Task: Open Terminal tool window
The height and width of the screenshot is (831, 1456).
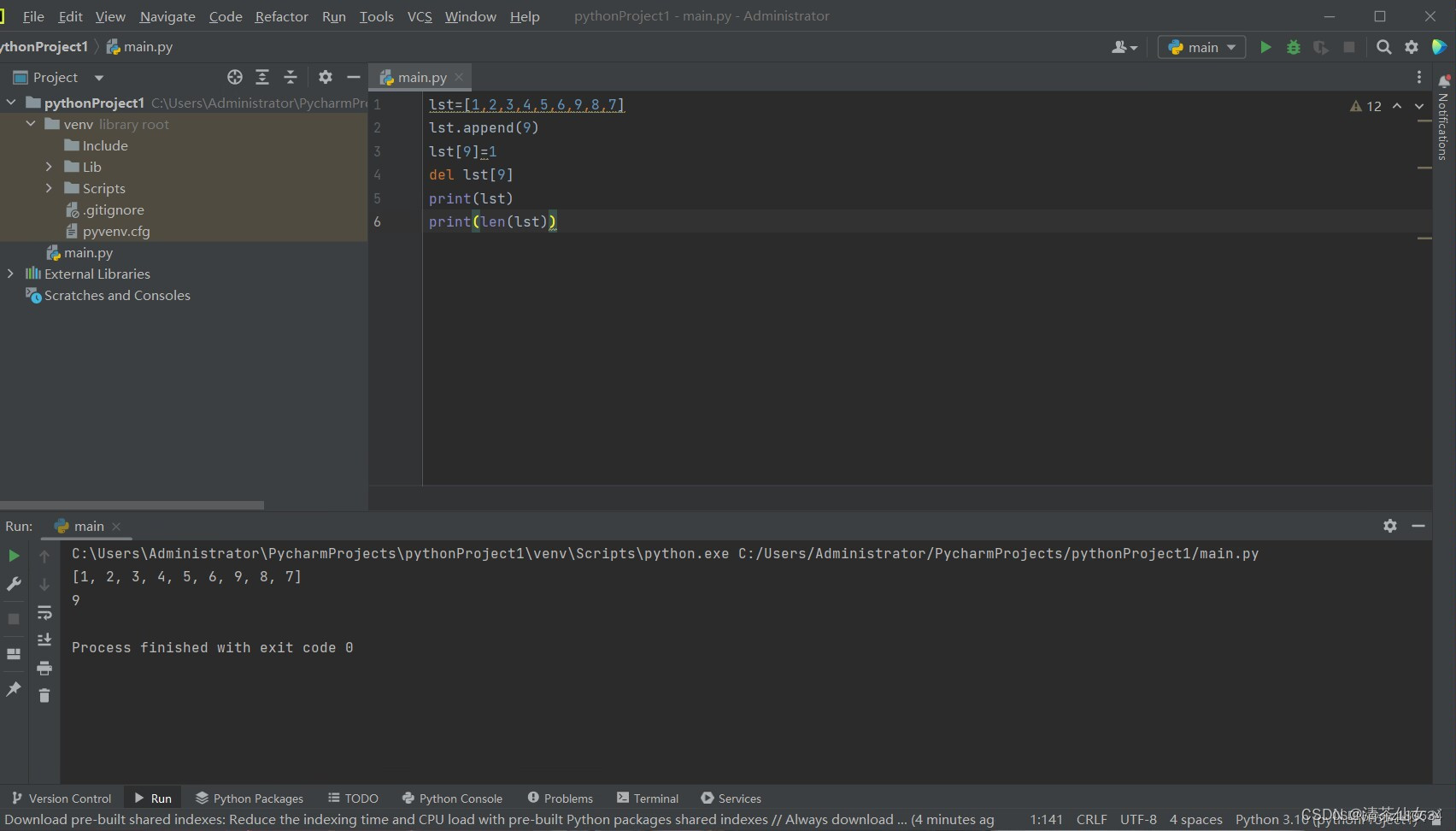Action: pyautogui.click(x=648, y=798)
